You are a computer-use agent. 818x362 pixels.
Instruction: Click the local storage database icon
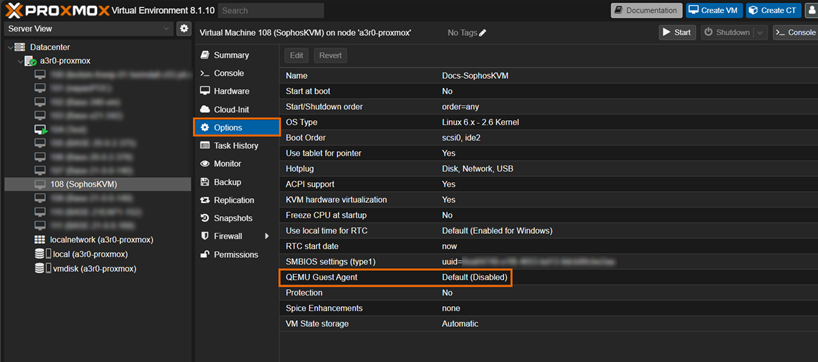click(x=40, y=254)
